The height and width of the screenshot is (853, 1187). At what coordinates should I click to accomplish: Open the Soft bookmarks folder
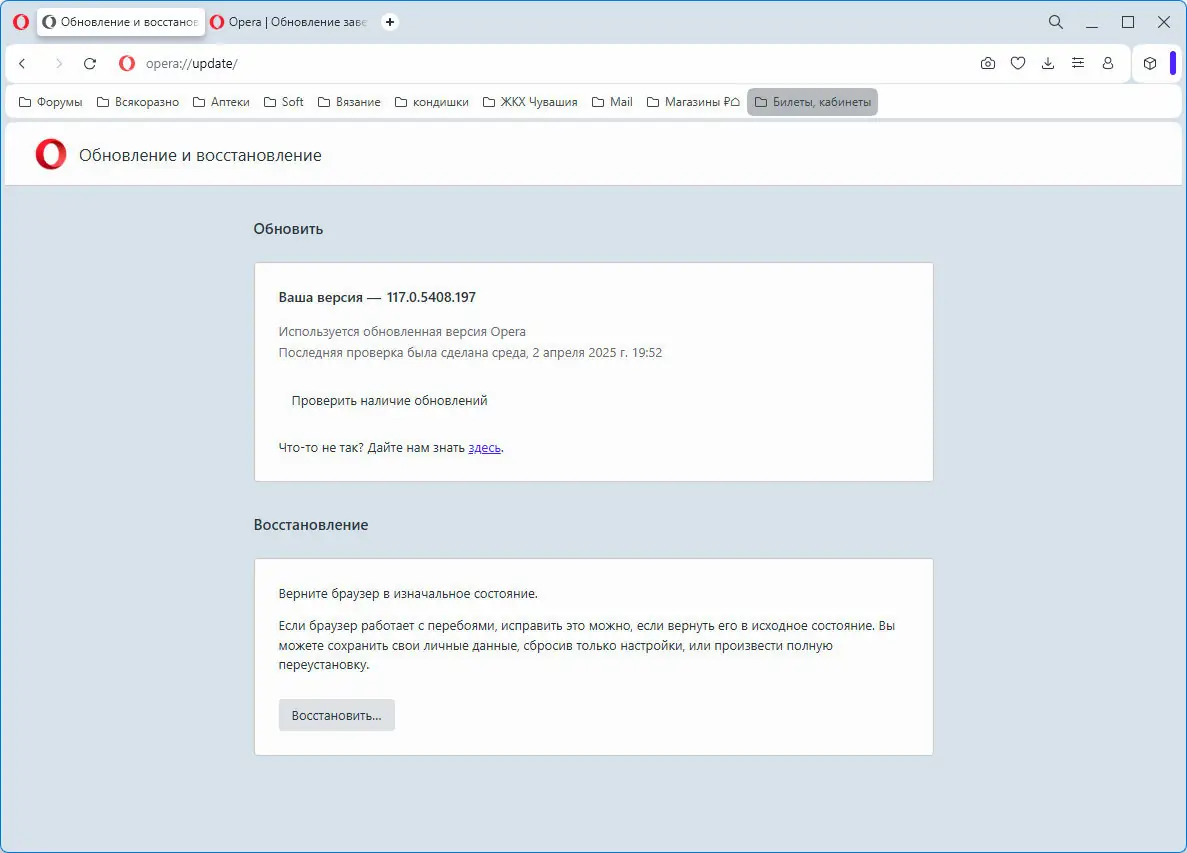pos(284,102)
